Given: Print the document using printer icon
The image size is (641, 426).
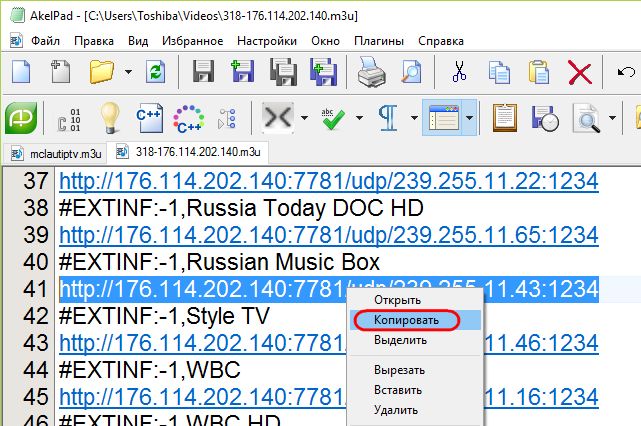Looking at the screenshot, I should tap(371, 72).
